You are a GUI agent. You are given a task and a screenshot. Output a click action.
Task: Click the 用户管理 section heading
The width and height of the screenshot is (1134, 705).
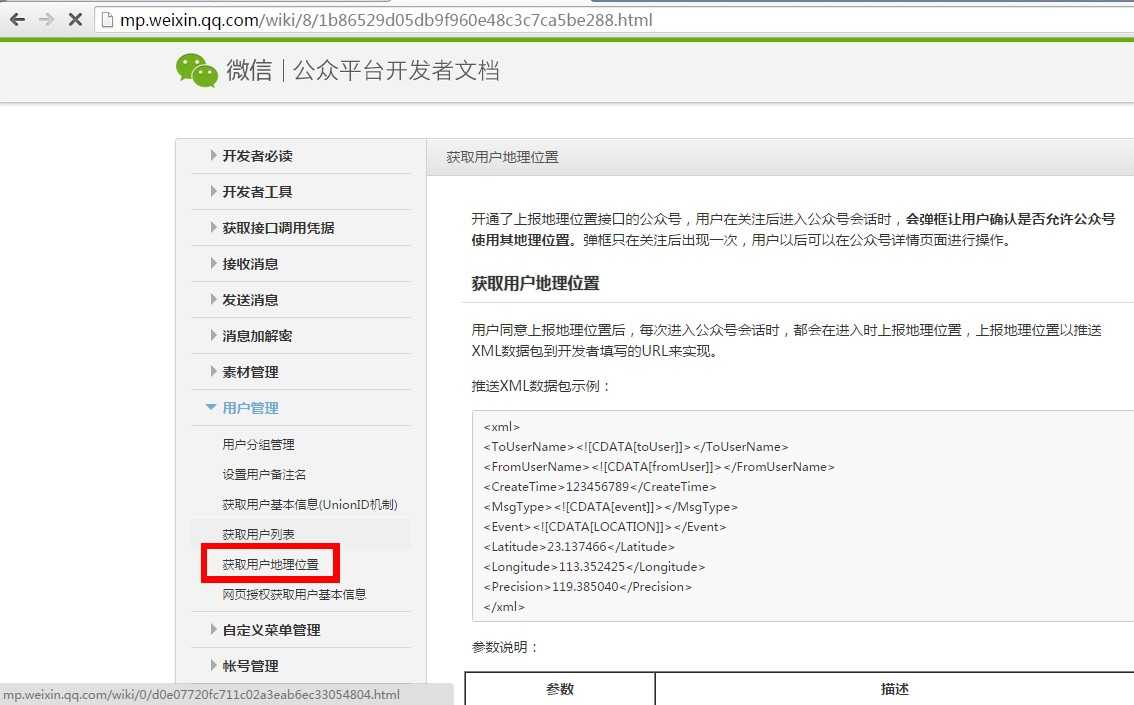(x=250, y=409)
